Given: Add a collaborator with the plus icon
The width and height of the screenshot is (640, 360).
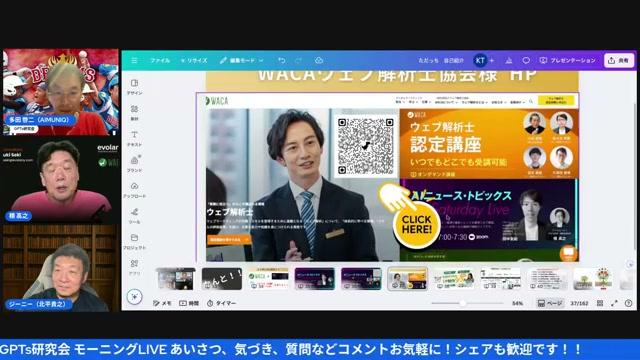Looking at the screenshot, I should click(x=492, y=60).
